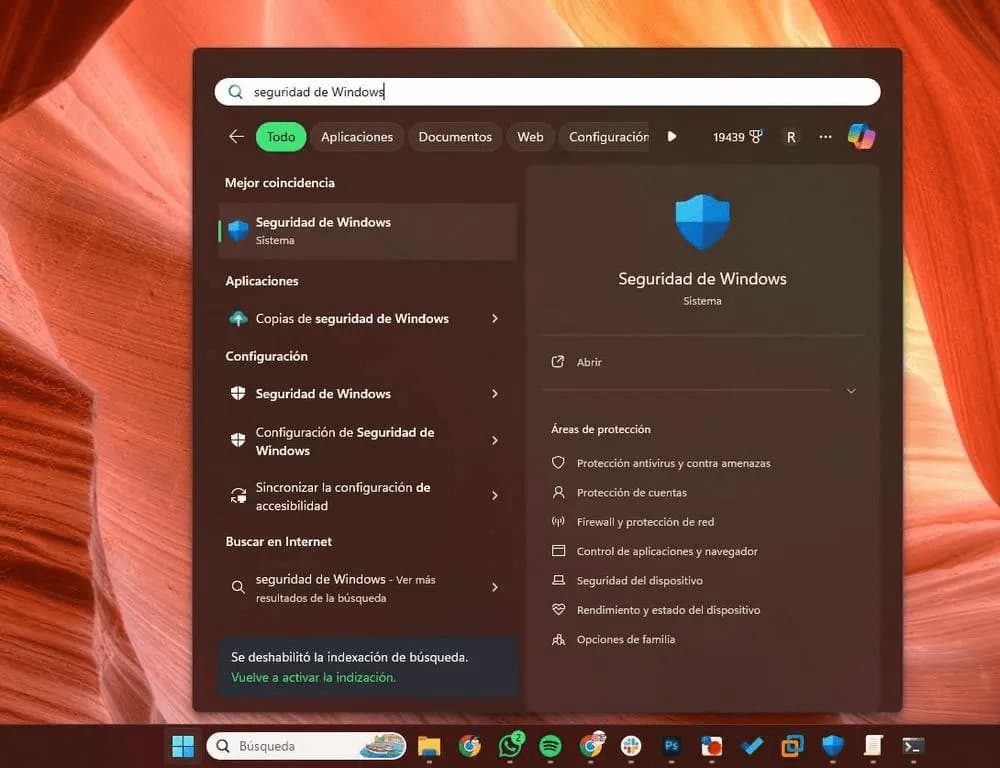The height and width of the screenshot is (768, 1000).
Task: Open the overlapping squares virtualization app
Action: 793,746
